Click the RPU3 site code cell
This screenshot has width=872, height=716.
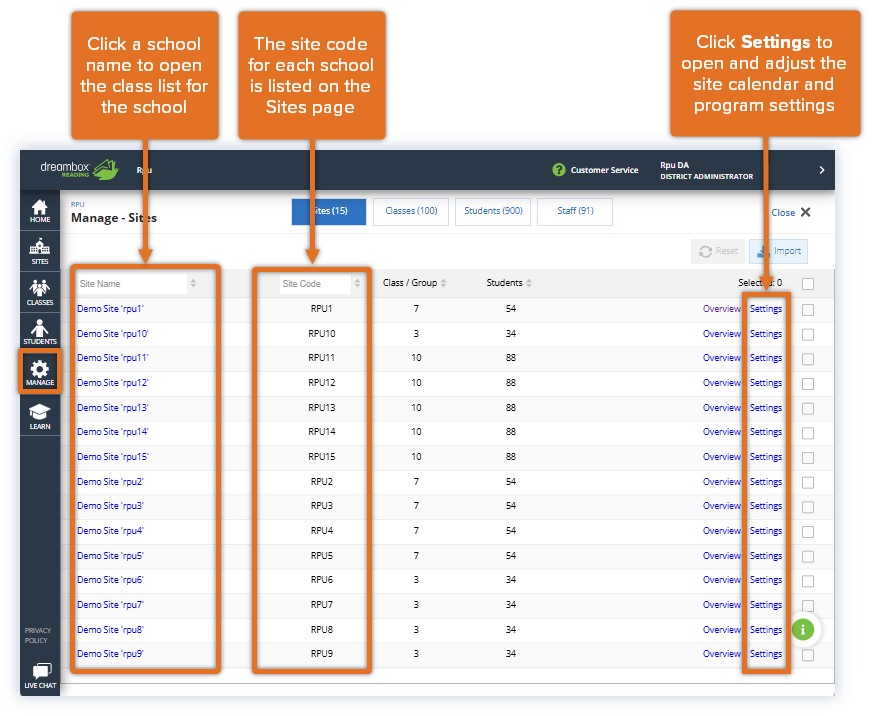coord(321,506)
